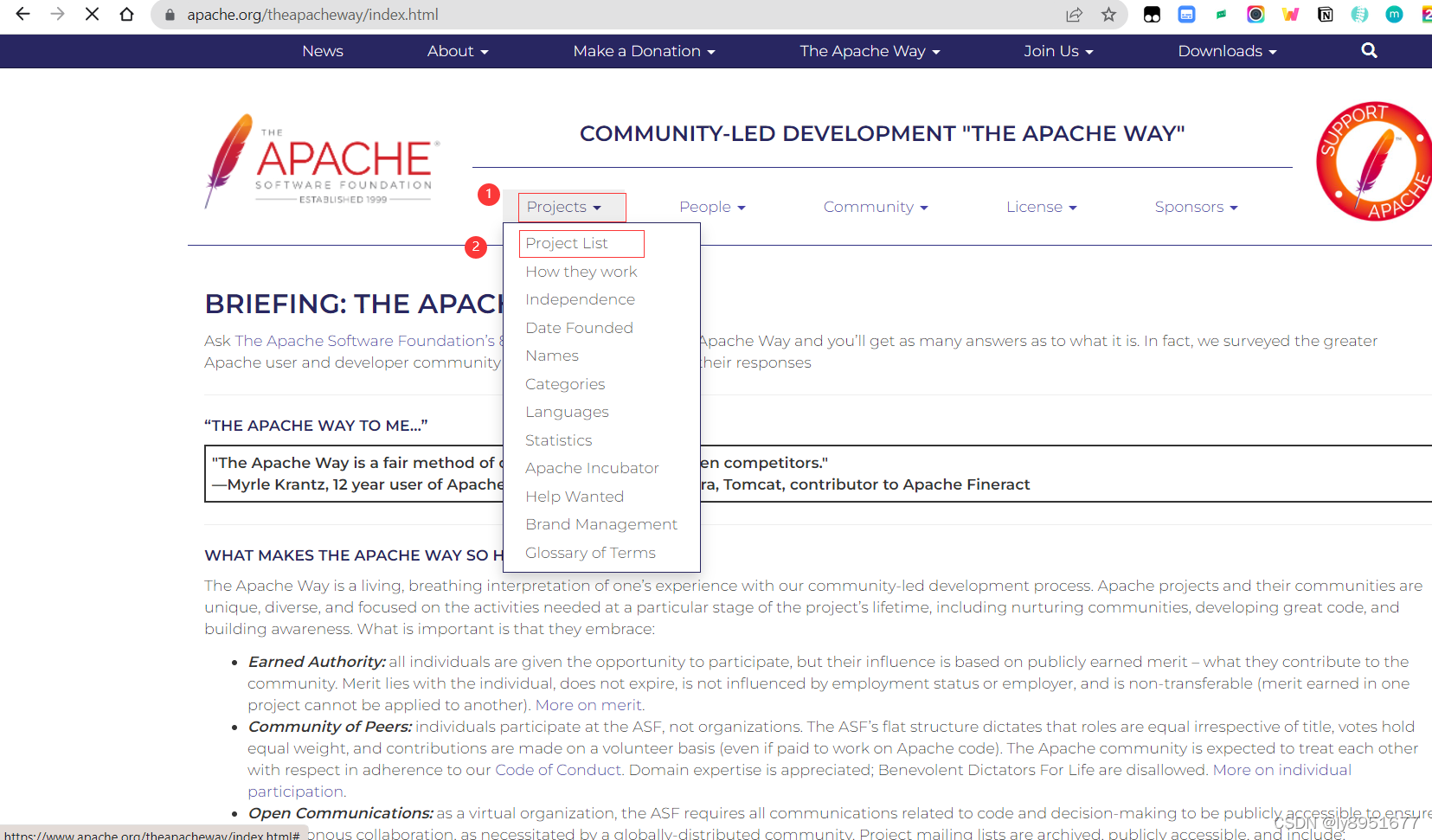1432x840 pixels.
Task: Expand the Downloads dropdown
Action: [x=1227, y=51]
